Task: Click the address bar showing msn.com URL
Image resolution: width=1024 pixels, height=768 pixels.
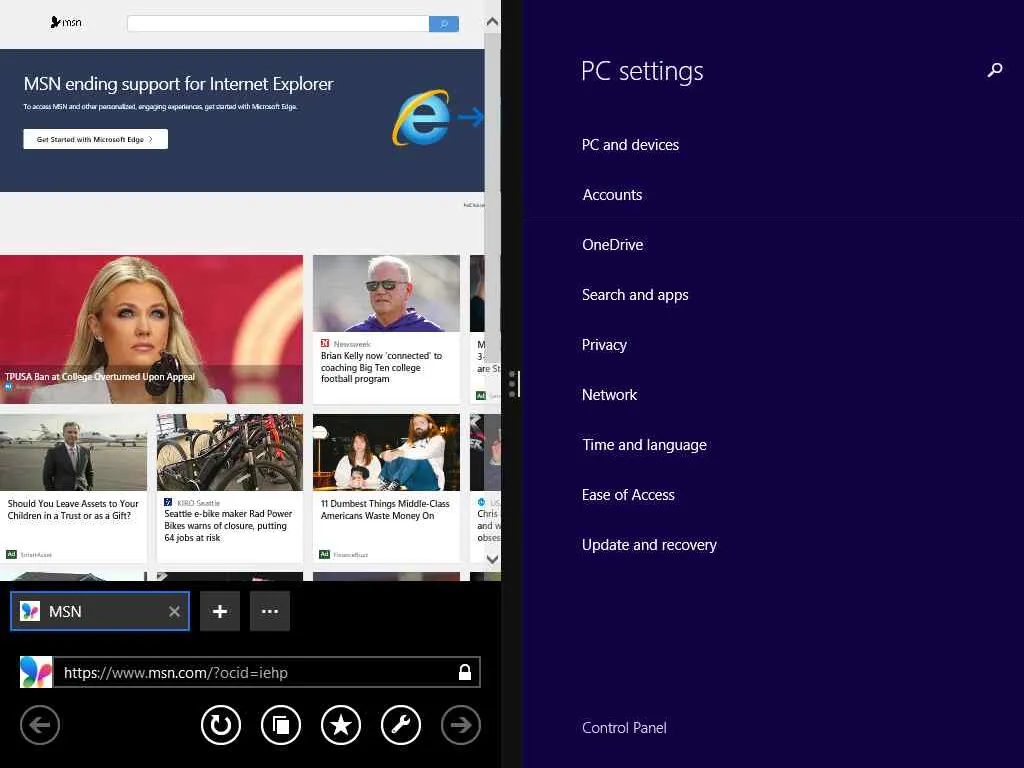Action: (x=266, y=672)
